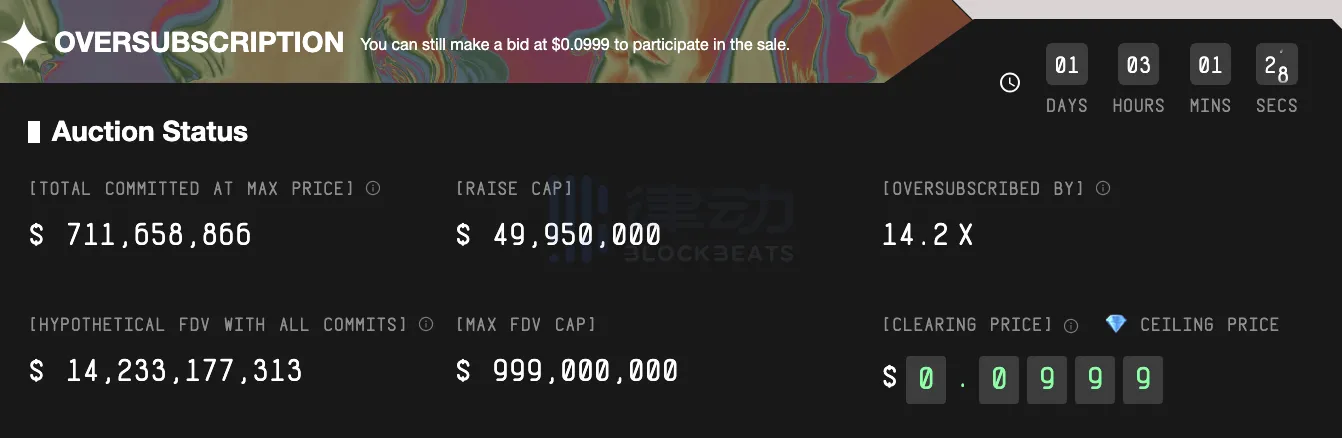Open info icon beside Oversubscribed By
Image resolution: width=1342 pixels, height=438 pixels.
pos(1103,188)
